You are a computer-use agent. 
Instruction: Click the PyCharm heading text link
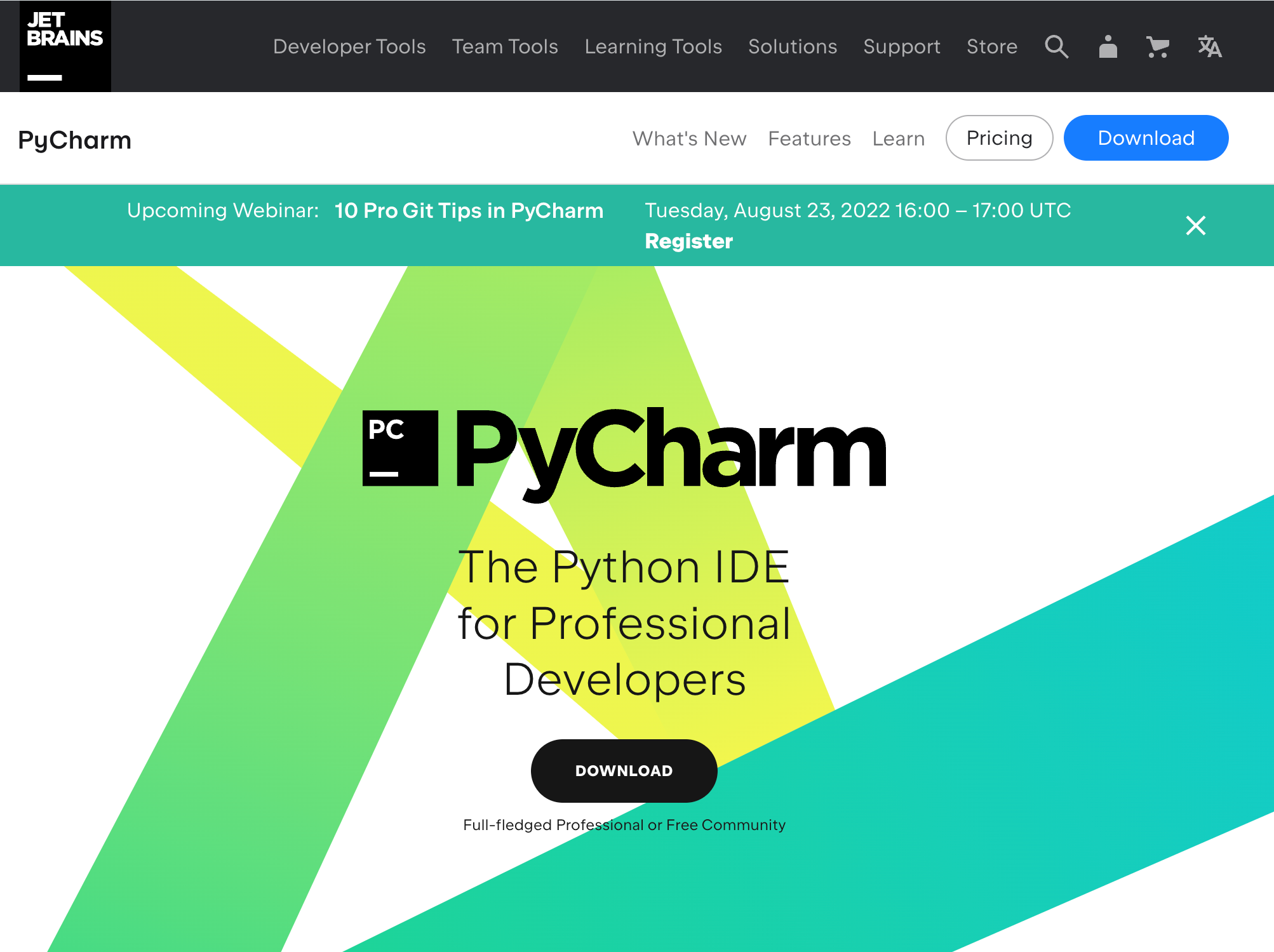tap(74, 140)
